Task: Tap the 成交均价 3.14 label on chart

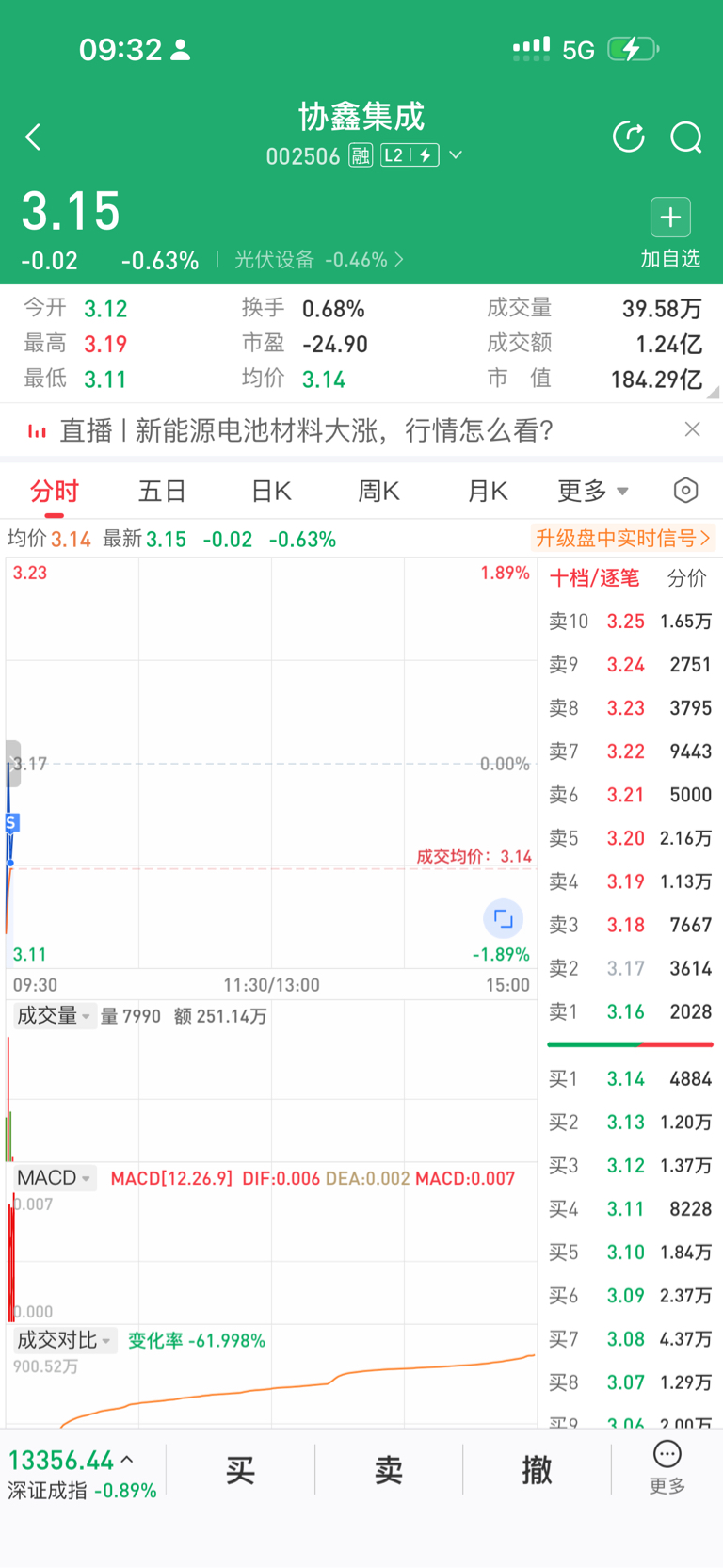Action: click(474, 856)
